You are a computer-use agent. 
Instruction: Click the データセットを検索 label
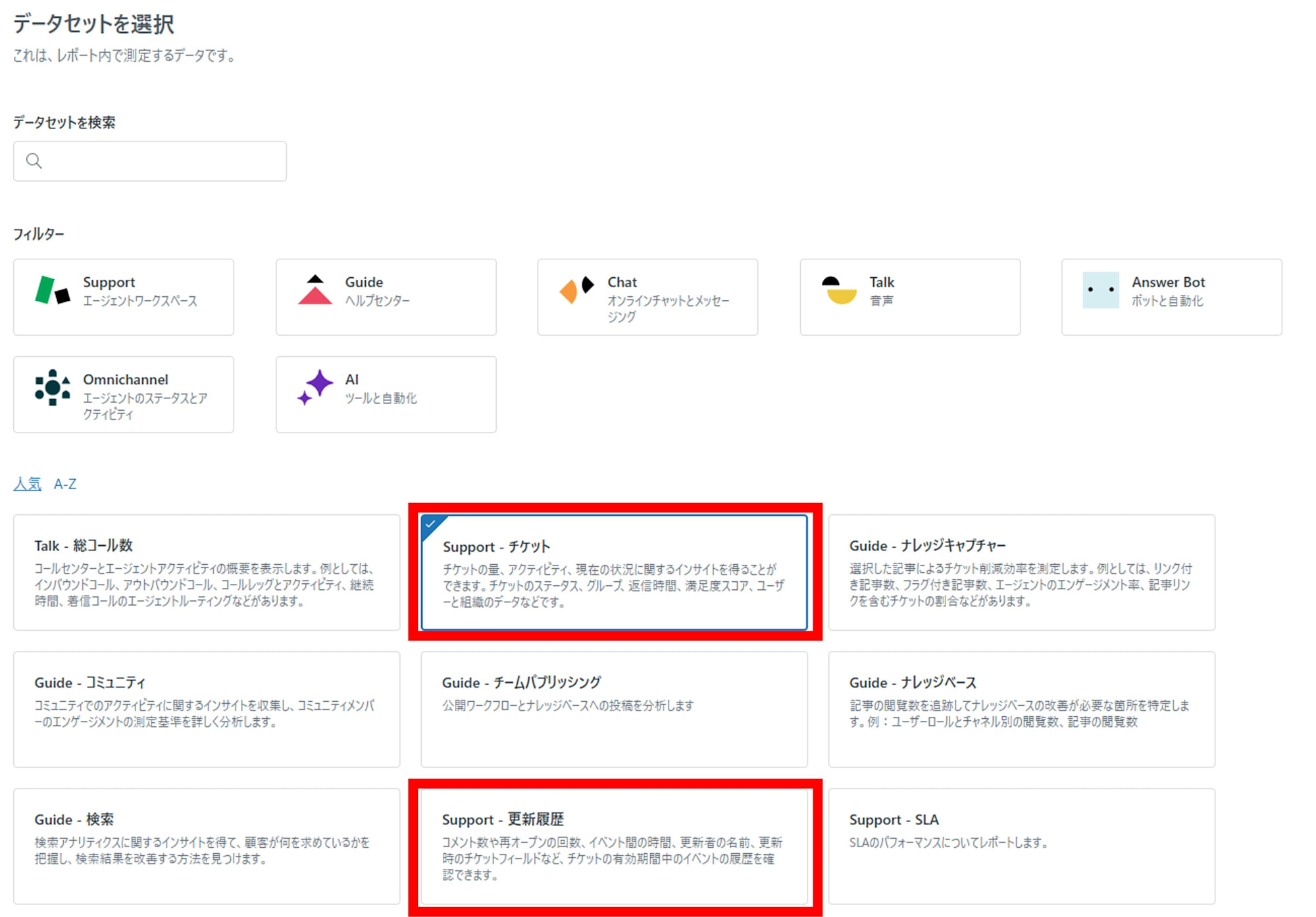point(64,122)
